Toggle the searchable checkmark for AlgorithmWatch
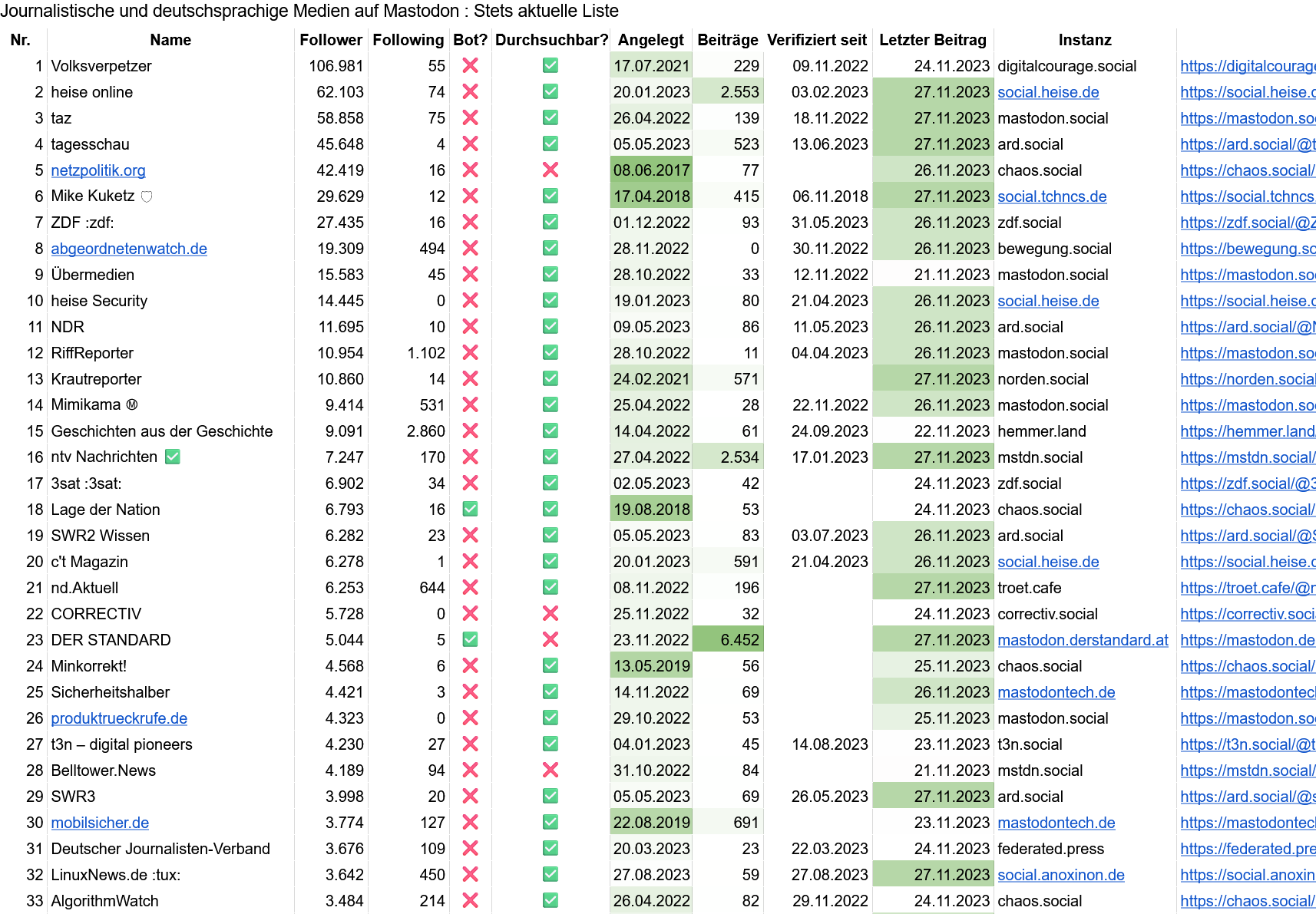 pyautogui.click(x=550, y=900)
